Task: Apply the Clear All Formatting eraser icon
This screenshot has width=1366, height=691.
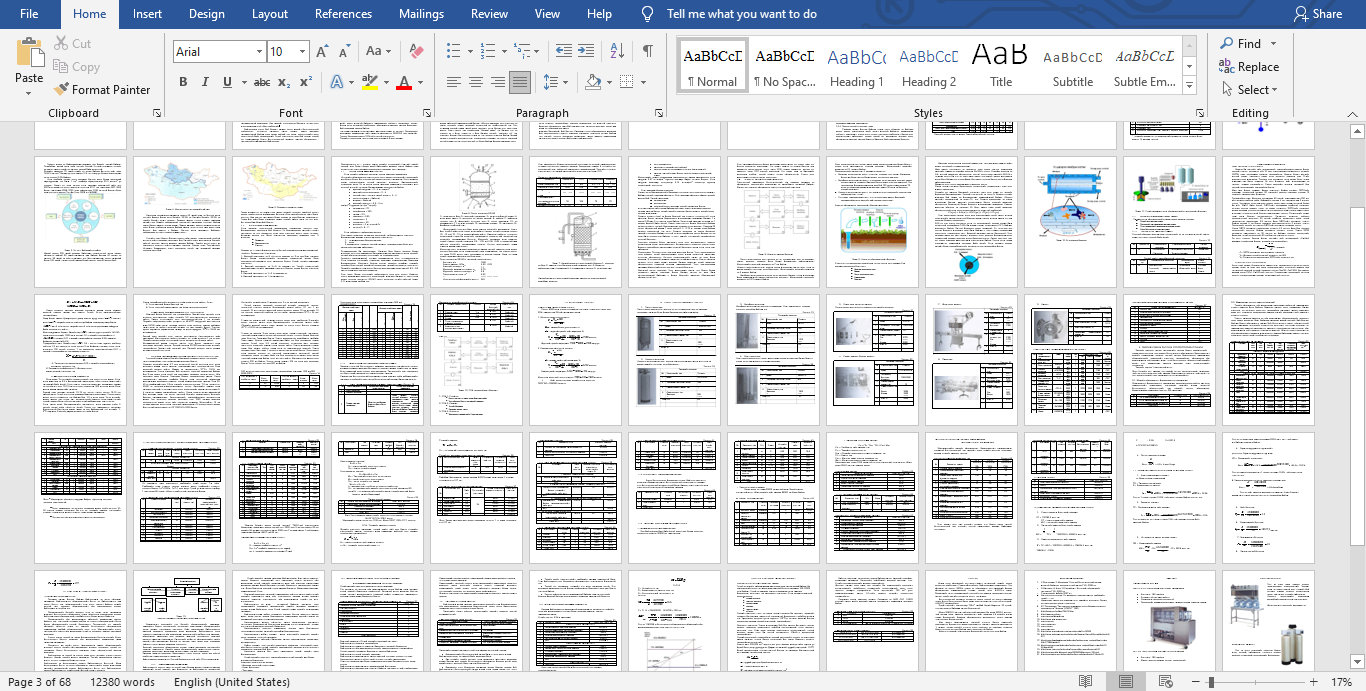Action: [x=417, y=51]
